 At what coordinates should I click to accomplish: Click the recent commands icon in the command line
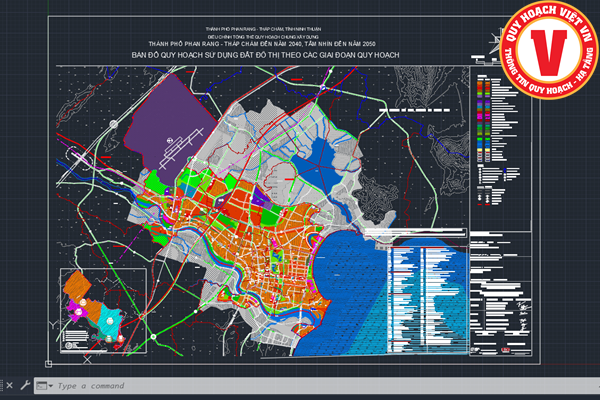click(x=41, y=385)
